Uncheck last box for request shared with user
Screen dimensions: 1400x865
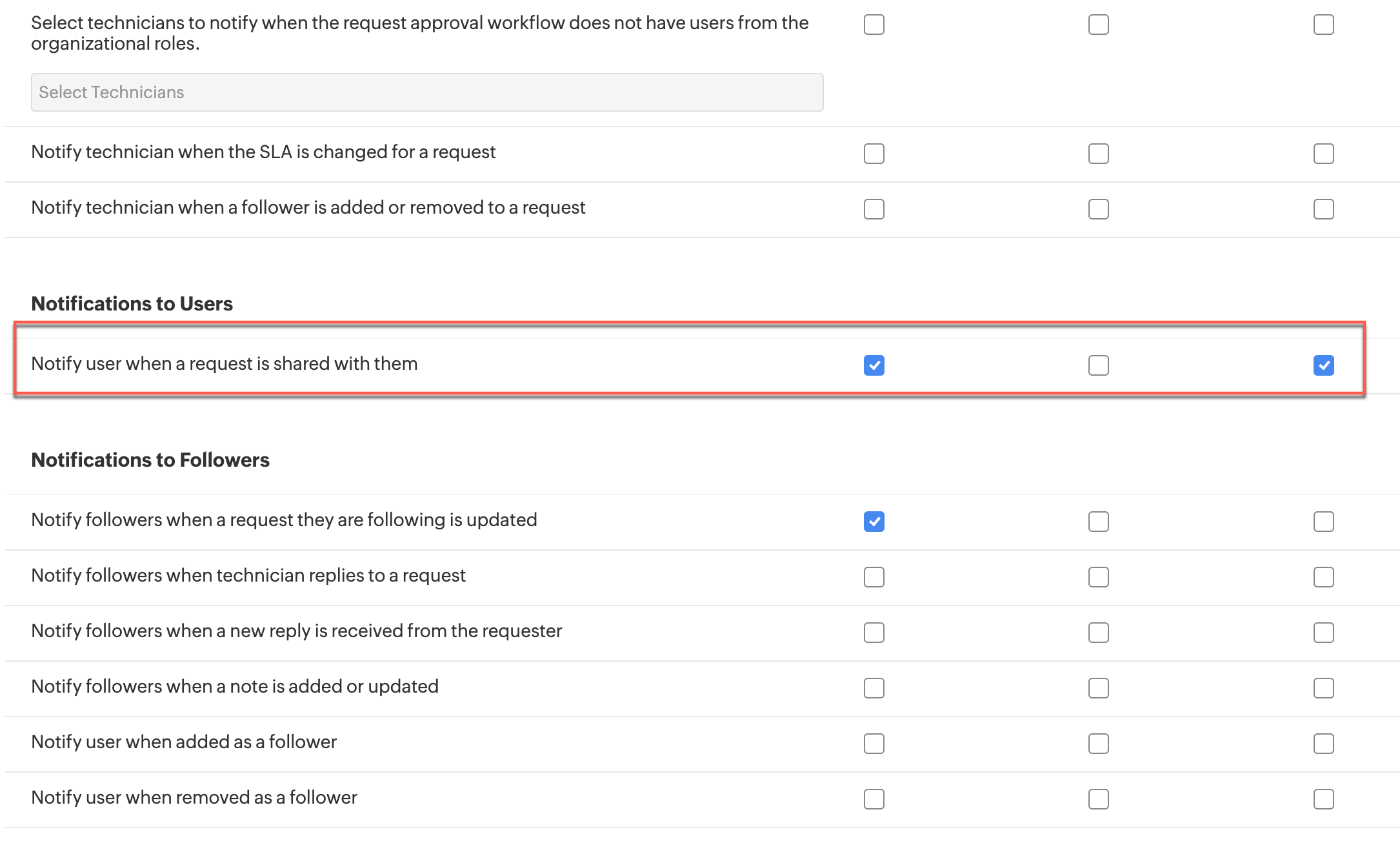coord(1323,365)
